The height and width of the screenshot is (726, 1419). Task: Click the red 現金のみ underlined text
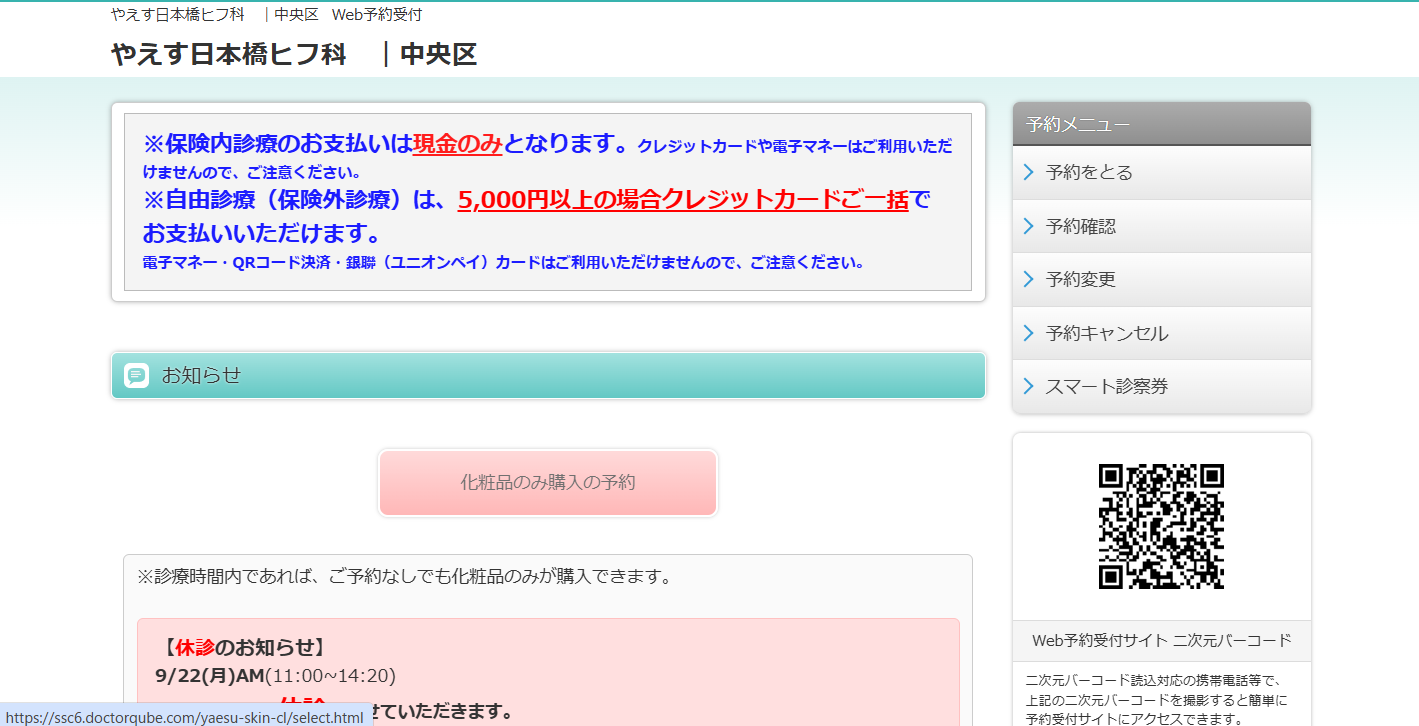pos(457,144)
